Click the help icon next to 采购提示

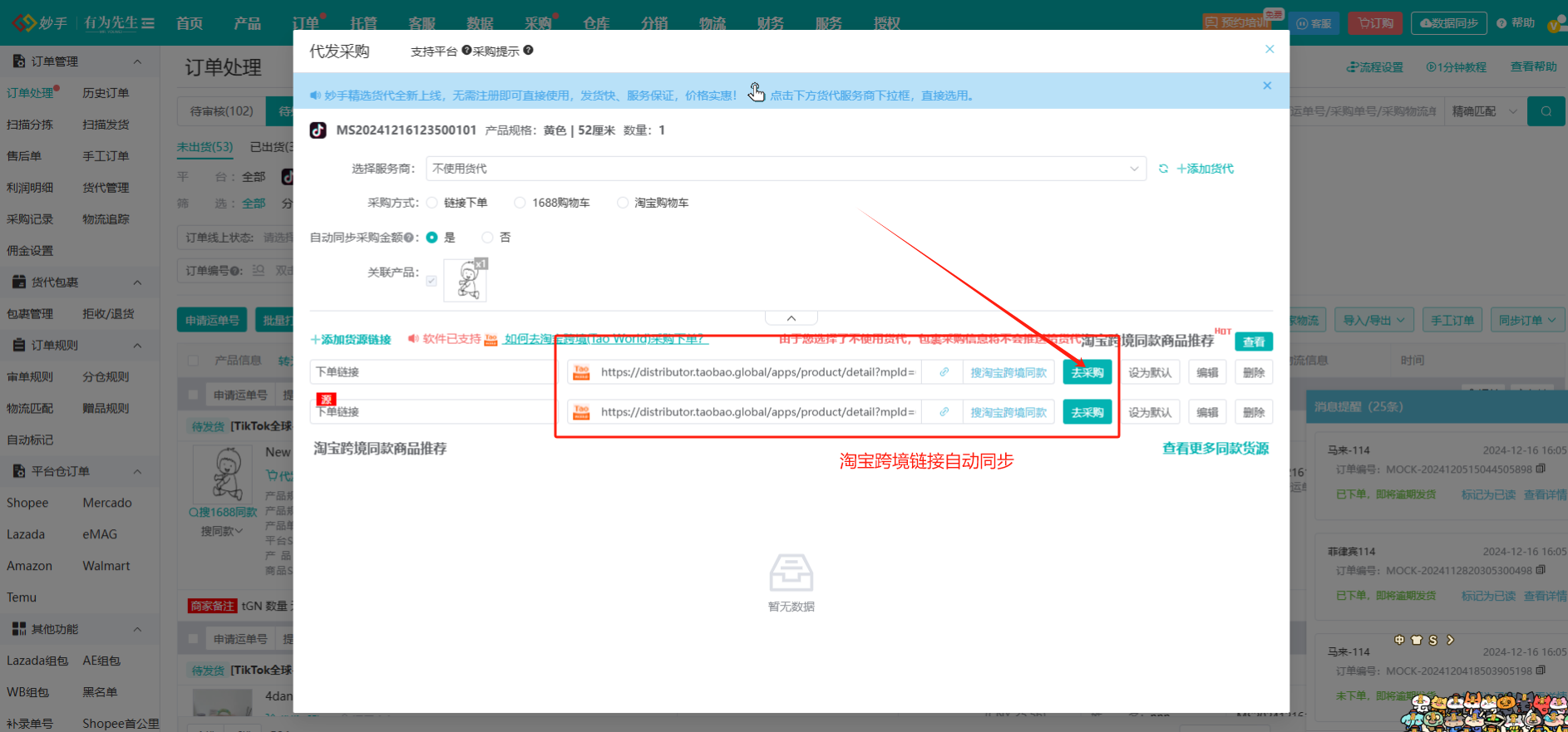point(529,51)
